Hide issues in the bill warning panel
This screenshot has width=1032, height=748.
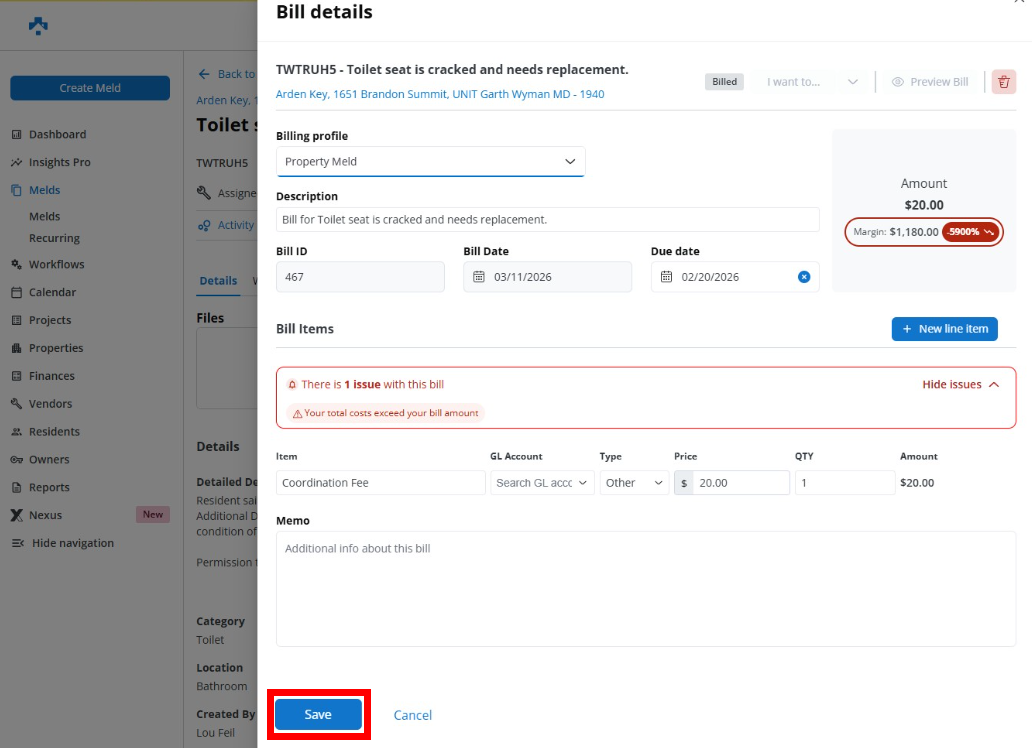(960, 384)
